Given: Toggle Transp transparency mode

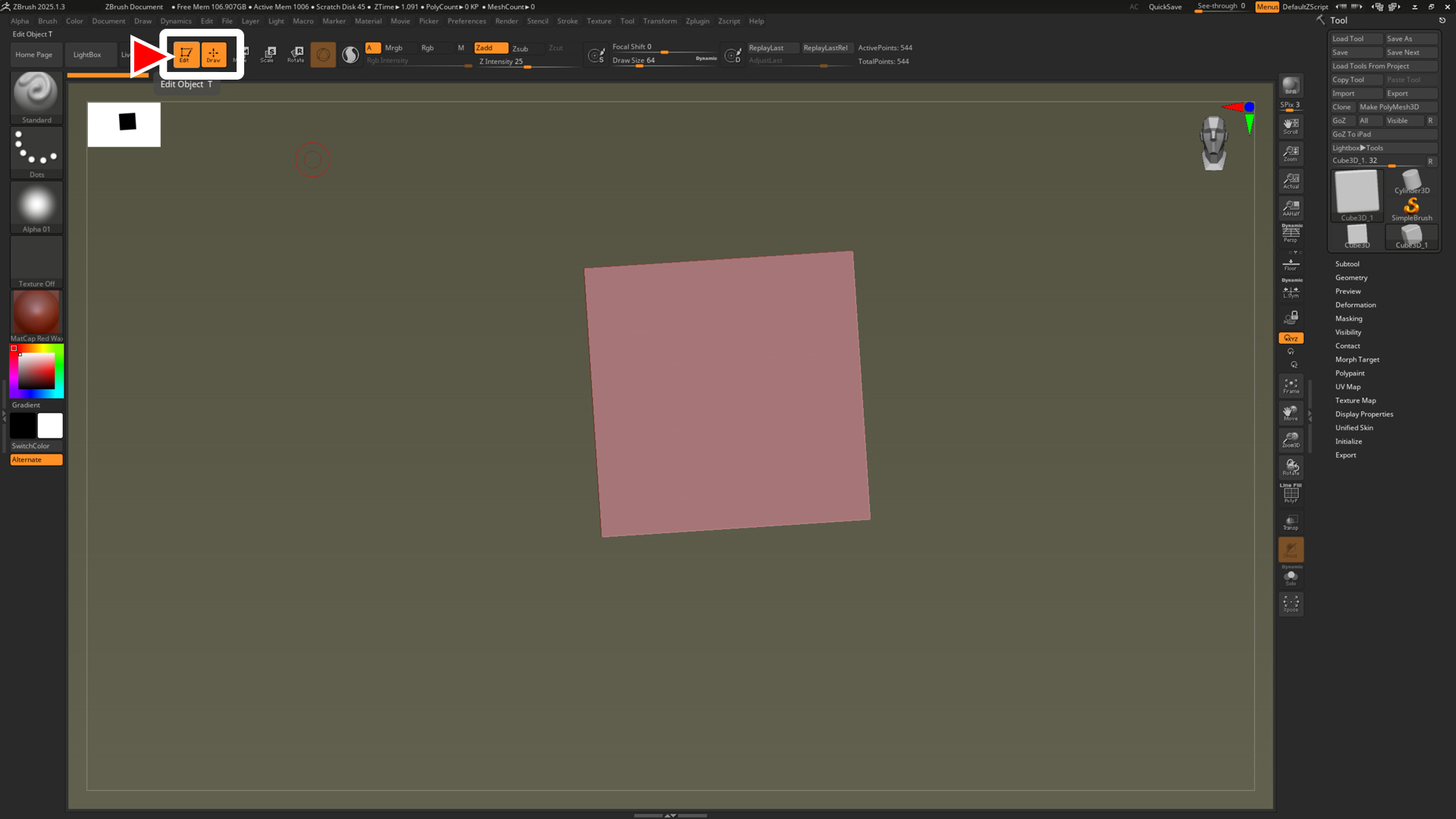Looking at the screenshot, I should coord(1291,522).
